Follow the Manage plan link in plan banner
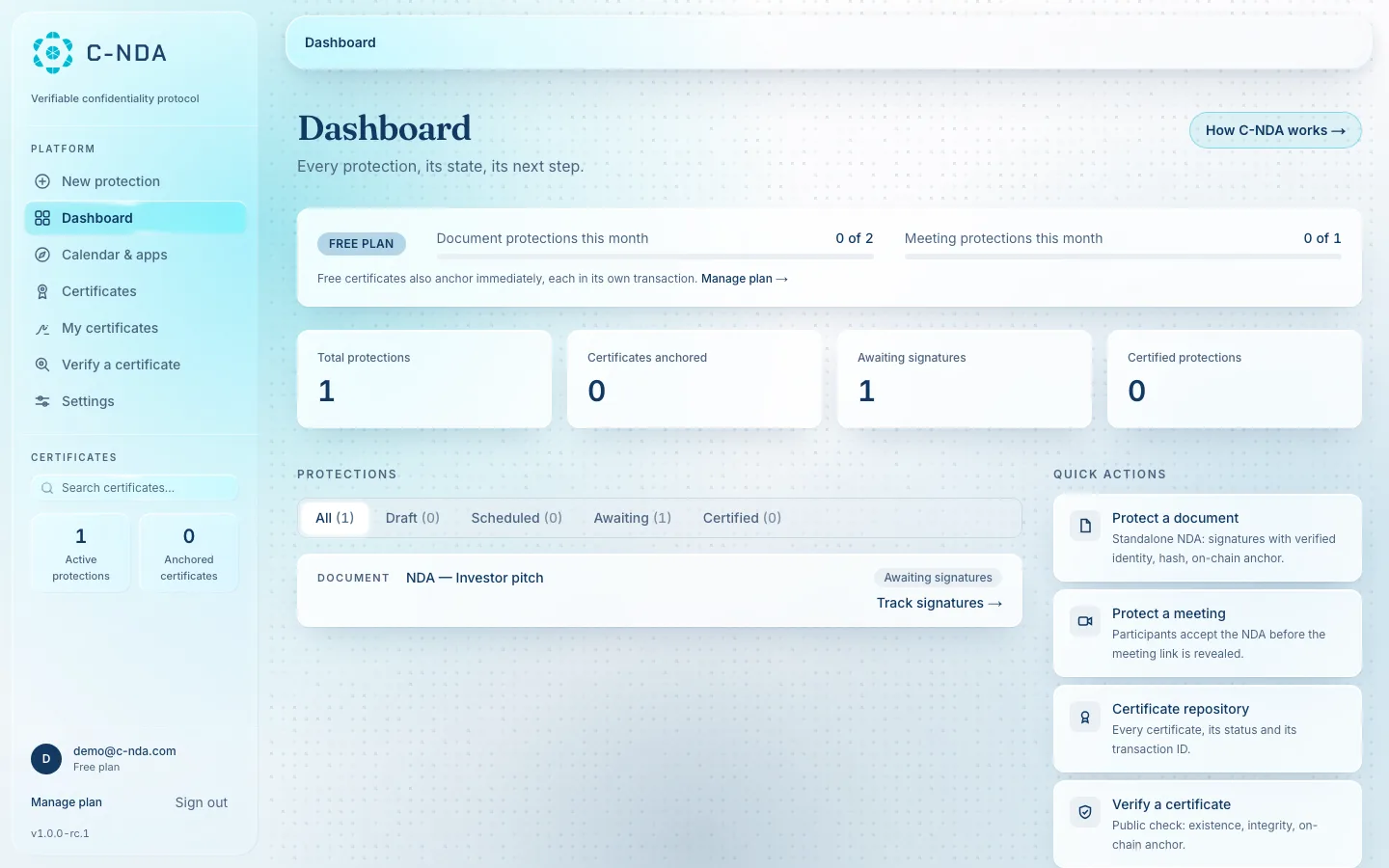This screenshot has width=1389, height=868. [x=745, y=279]
